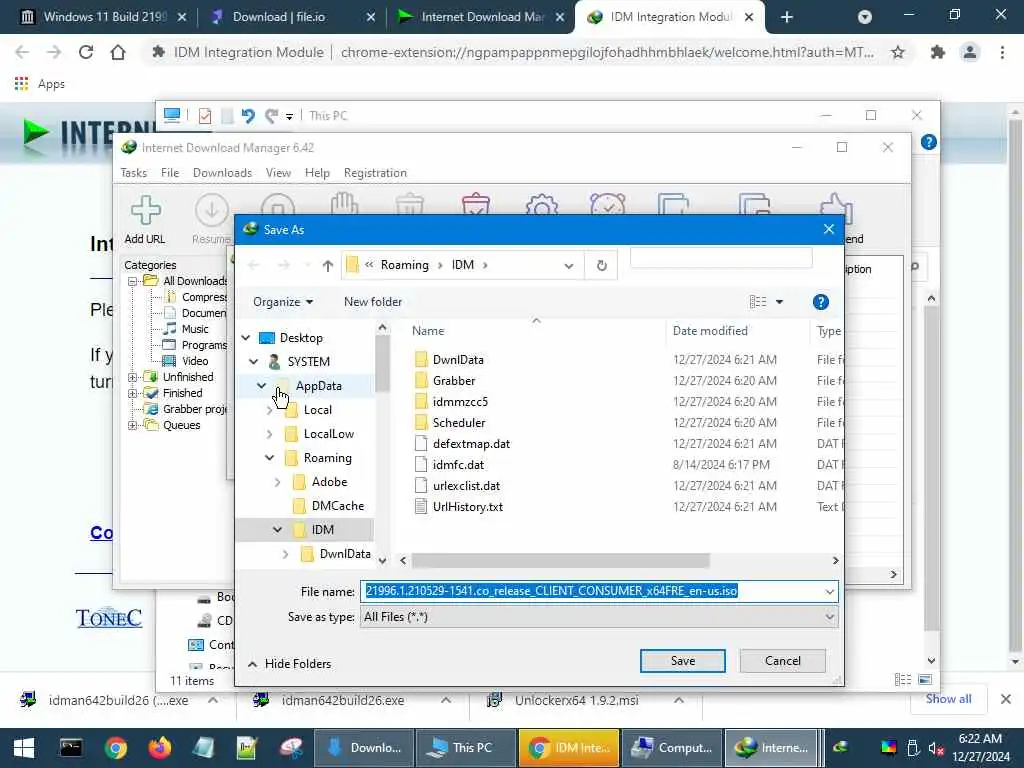Open Chrome extensions puzzle icon

[938, 52]
